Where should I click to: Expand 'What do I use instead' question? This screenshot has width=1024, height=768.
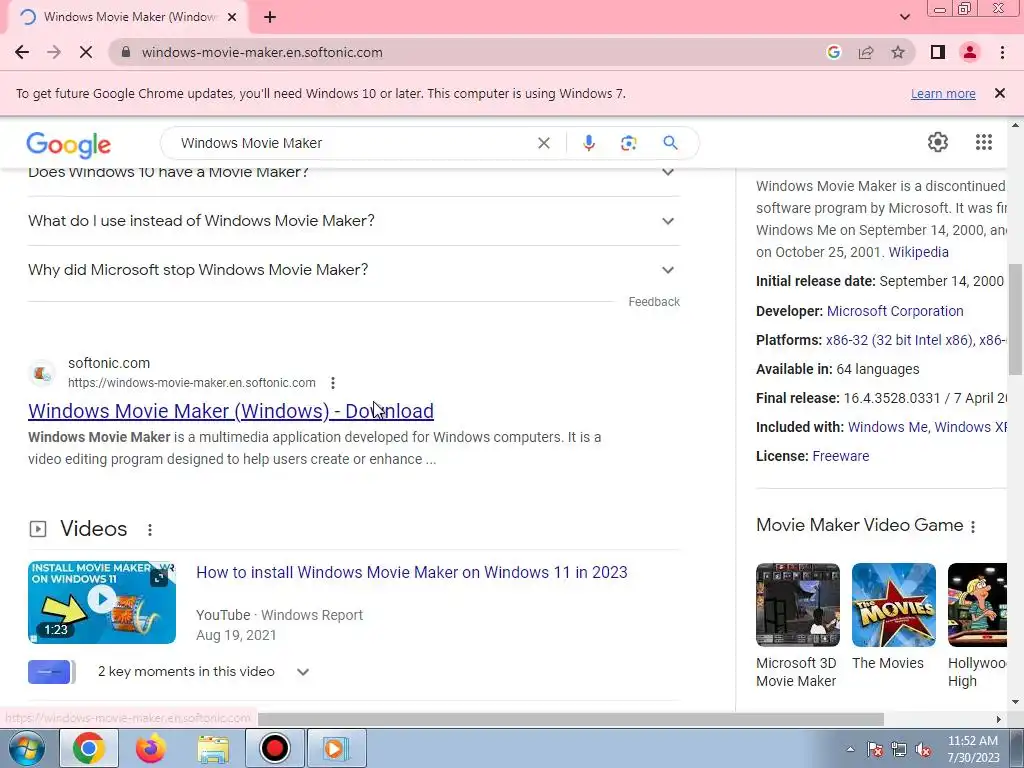point(353,221)
